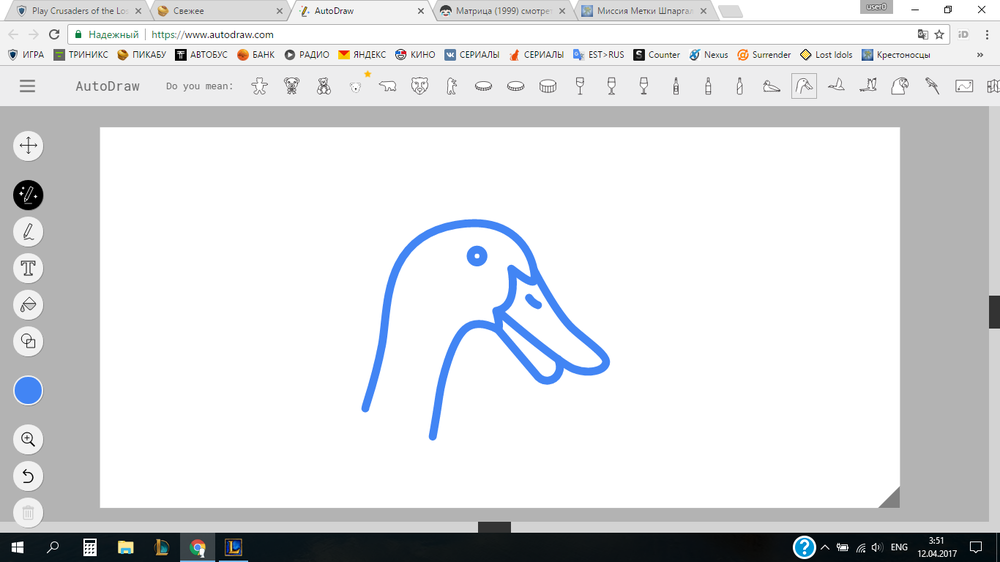Pick the framed picture suggestion
This screenshot has width=1000, height=562.
(964, 86)
